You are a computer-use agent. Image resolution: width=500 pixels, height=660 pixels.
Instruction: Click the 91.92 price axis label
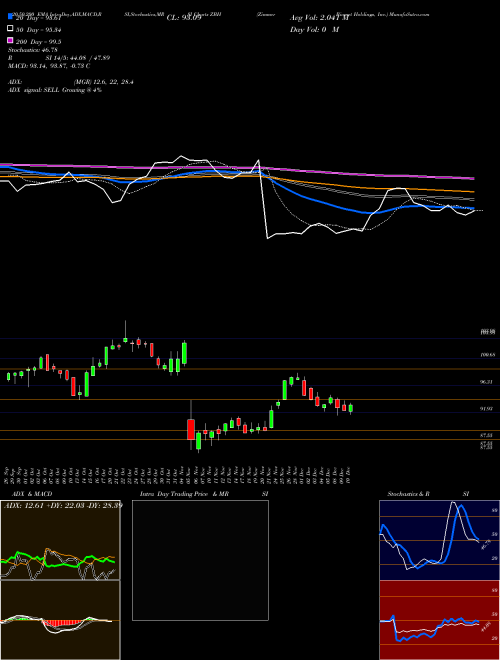[487, 409]
